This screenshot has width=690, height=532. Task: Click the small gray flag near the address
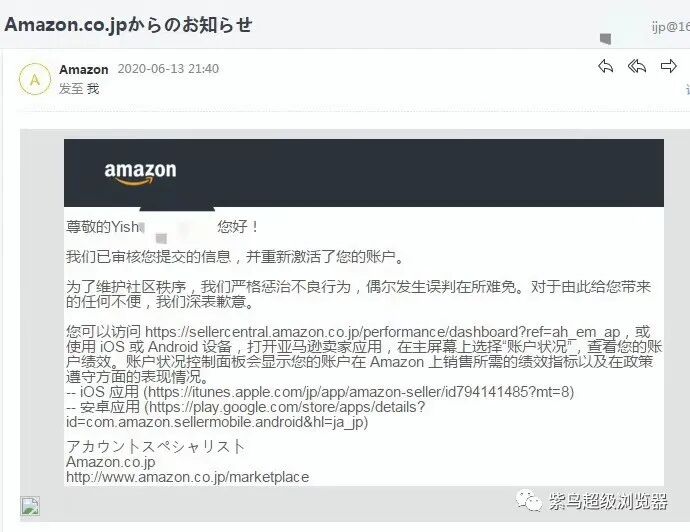[606, 39]
